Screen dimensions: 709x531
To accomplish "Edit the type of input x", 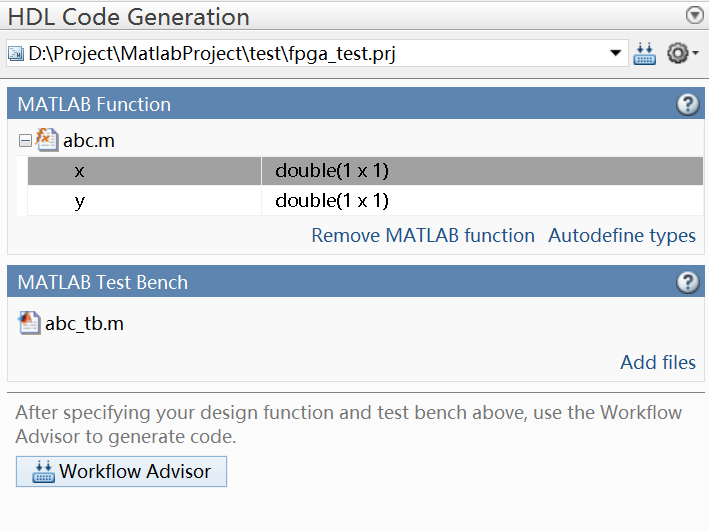I will pos(331,171).
